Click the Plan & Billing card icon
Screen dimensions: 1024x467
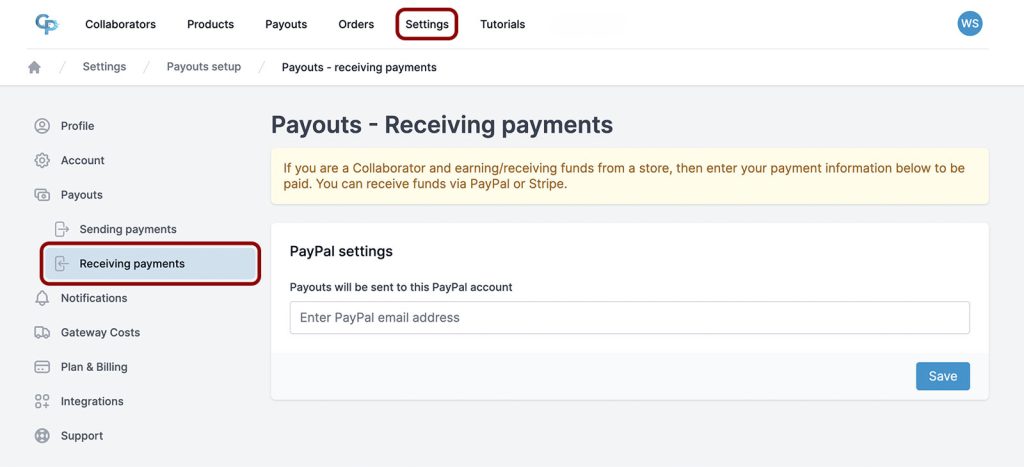pos(42,367)
